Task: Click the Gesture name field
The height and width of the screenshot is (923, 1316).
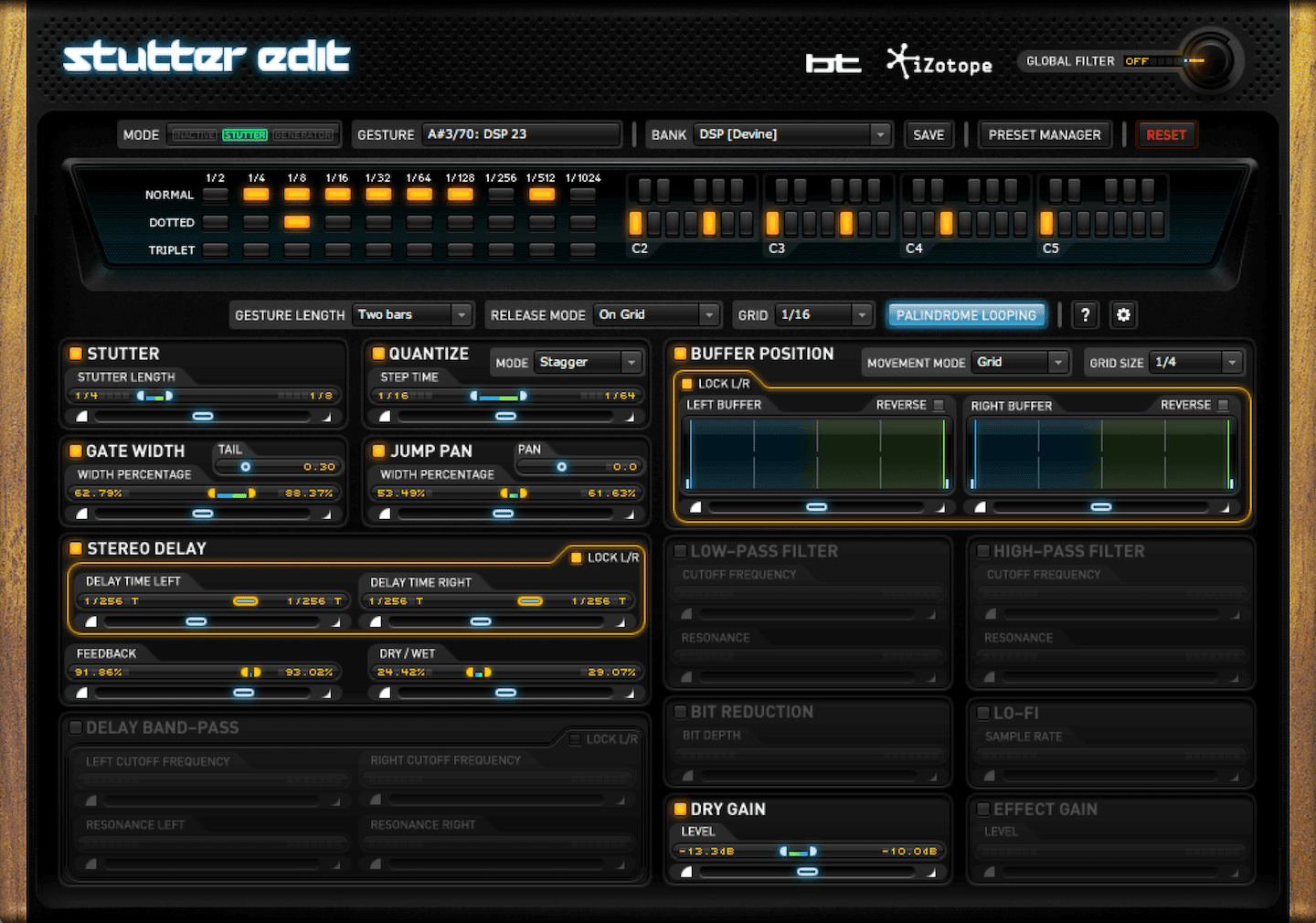Action: [522, 134]
